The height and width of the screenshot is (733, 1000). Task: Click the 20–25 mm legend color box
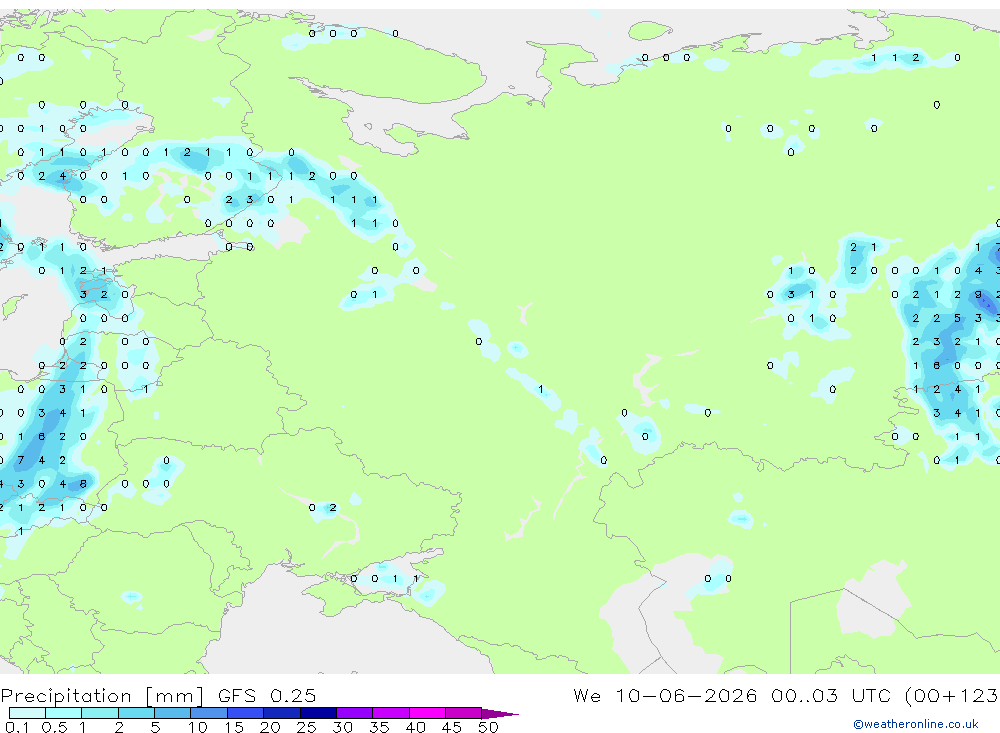[x=282, y=713]
